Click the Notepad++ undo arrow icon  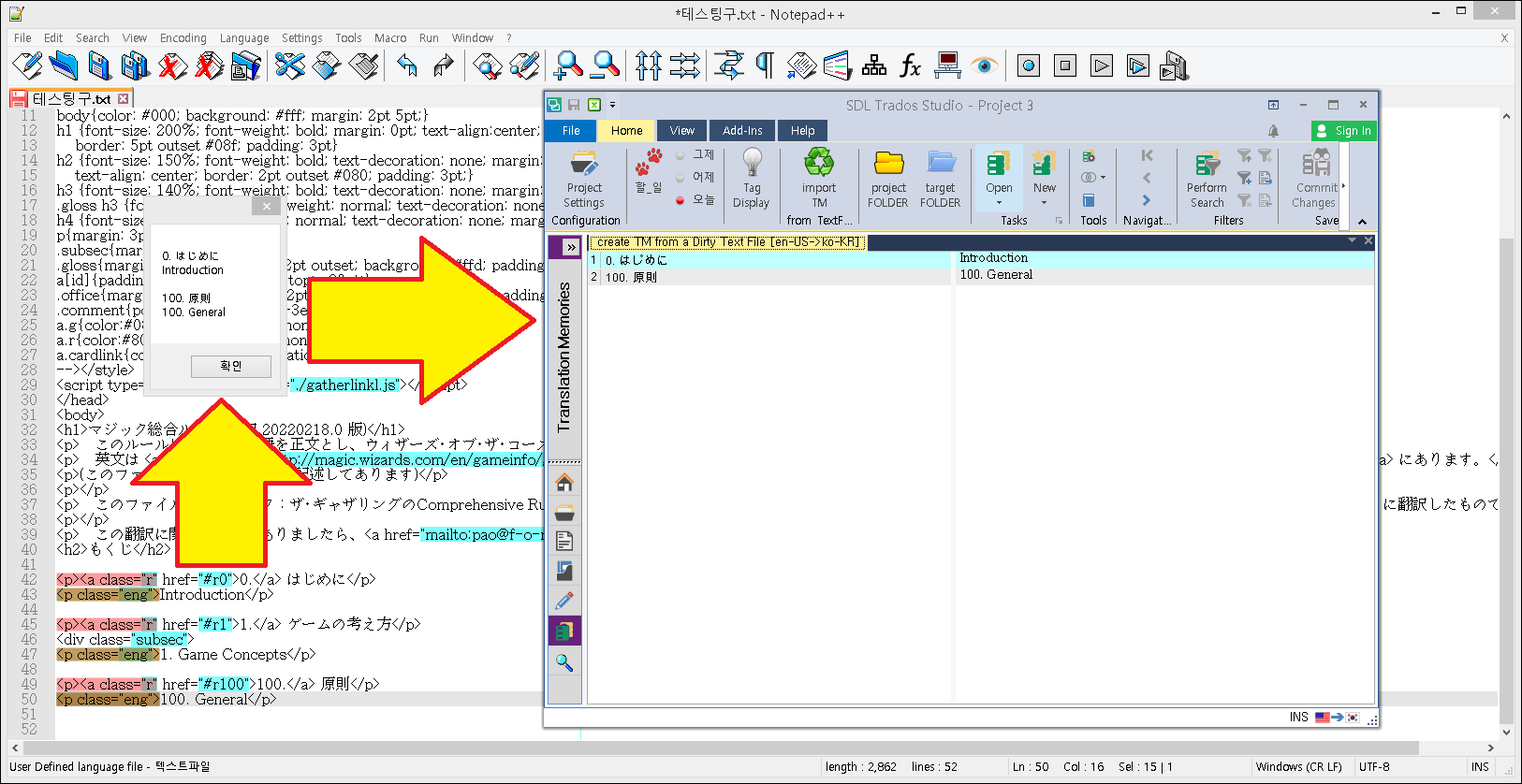(x=407, y=65)
